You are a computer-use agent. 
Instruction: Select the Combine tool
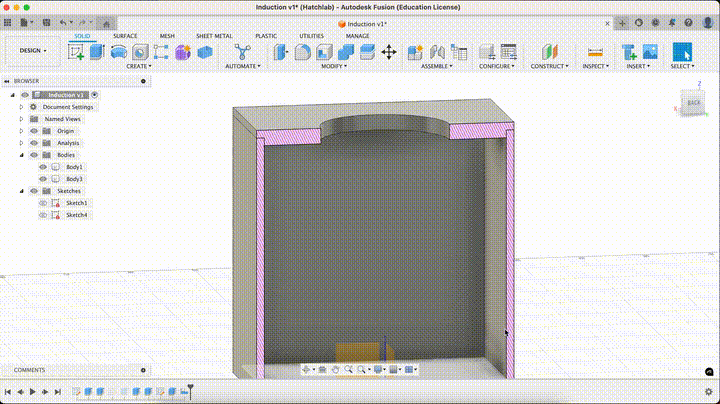(346, 52)
